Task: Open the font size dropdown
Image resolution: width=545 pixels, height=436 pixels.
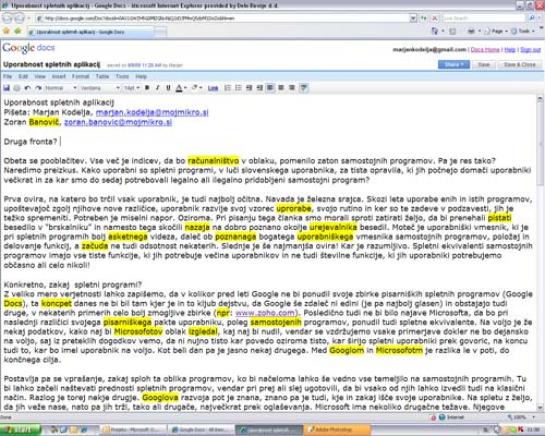Action: pos(132,88)
